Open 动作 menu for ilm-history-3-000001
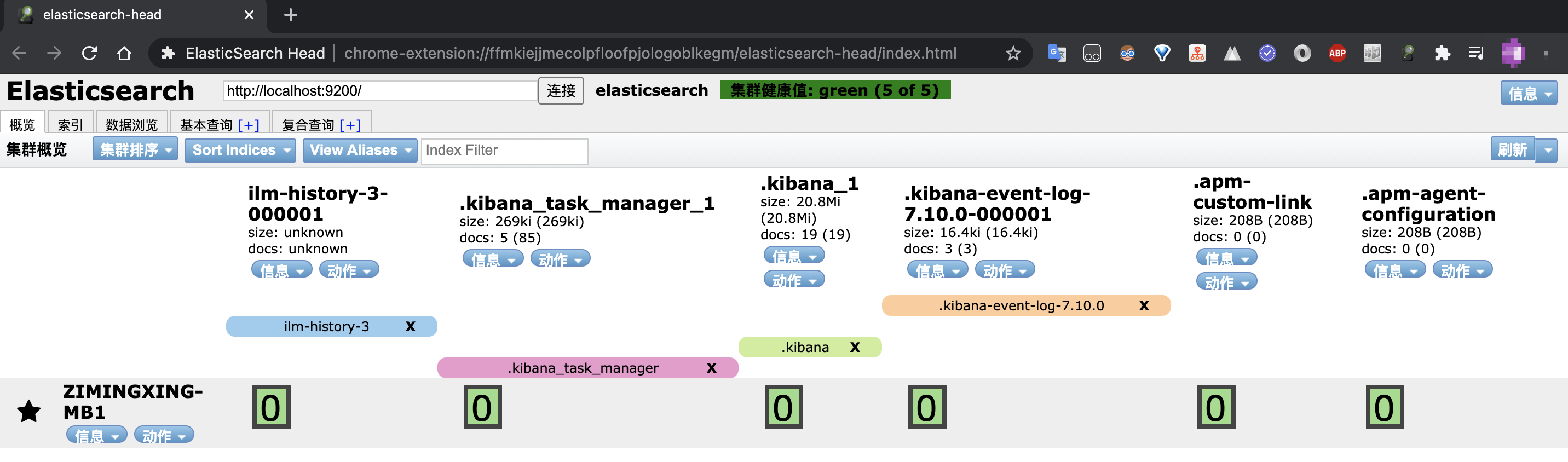Viewport: 1568px width, 462px height. [x=349, y=270]
